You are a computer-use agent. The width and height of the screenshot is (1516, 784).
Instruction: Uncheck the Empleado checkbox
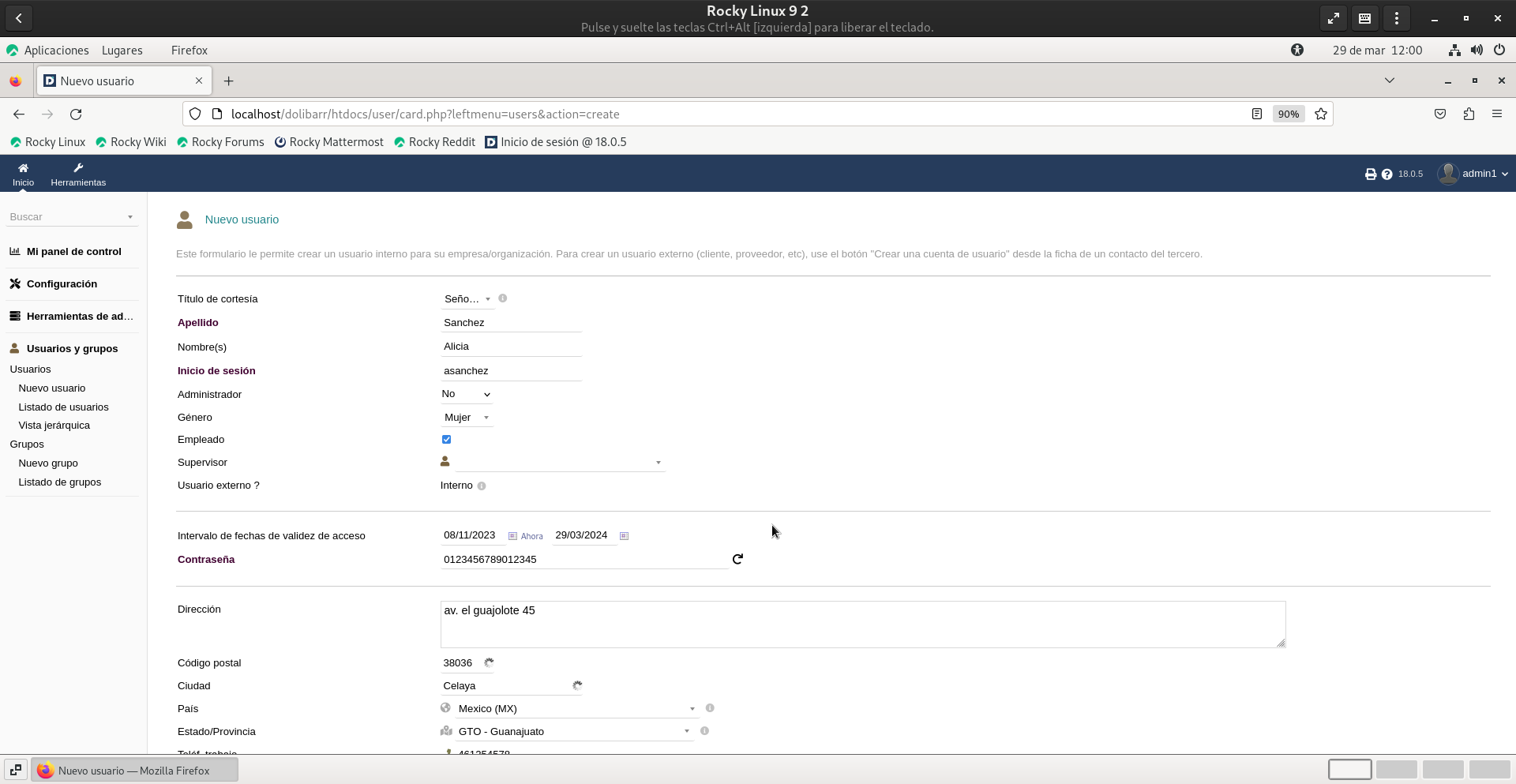coord(446,440)
